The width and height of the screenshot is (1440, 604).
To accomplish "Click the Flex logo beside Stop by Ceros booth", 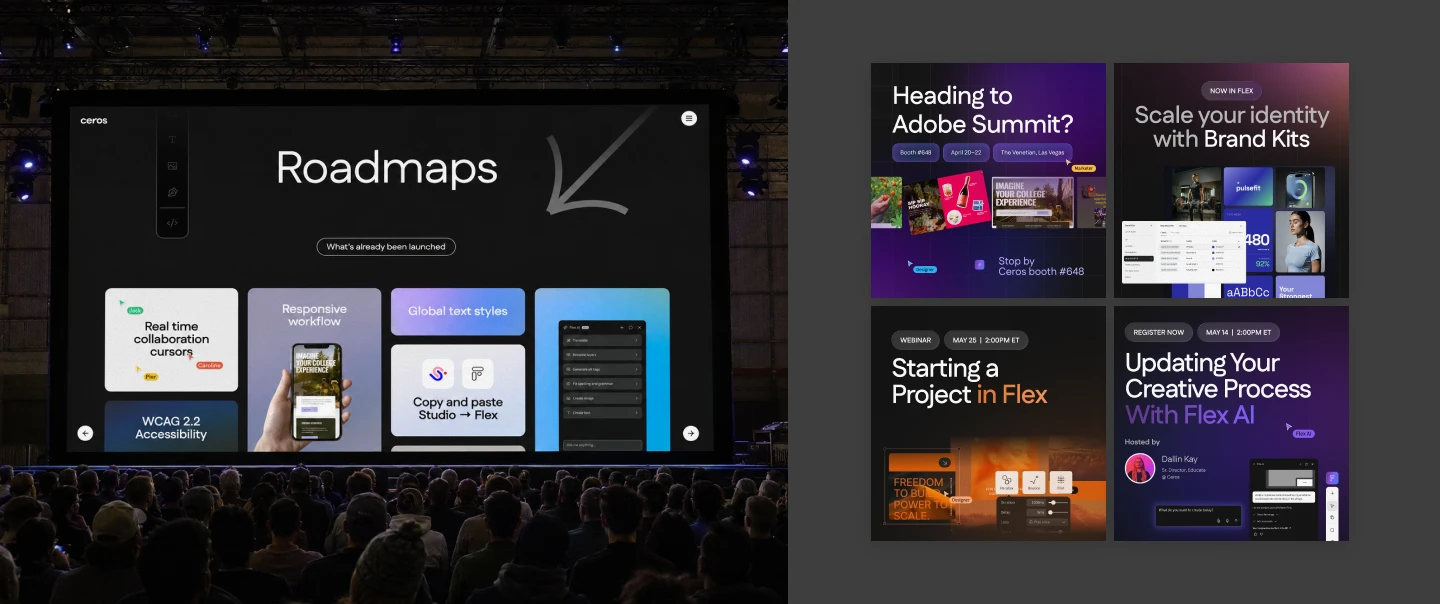I will click(980, 265).
